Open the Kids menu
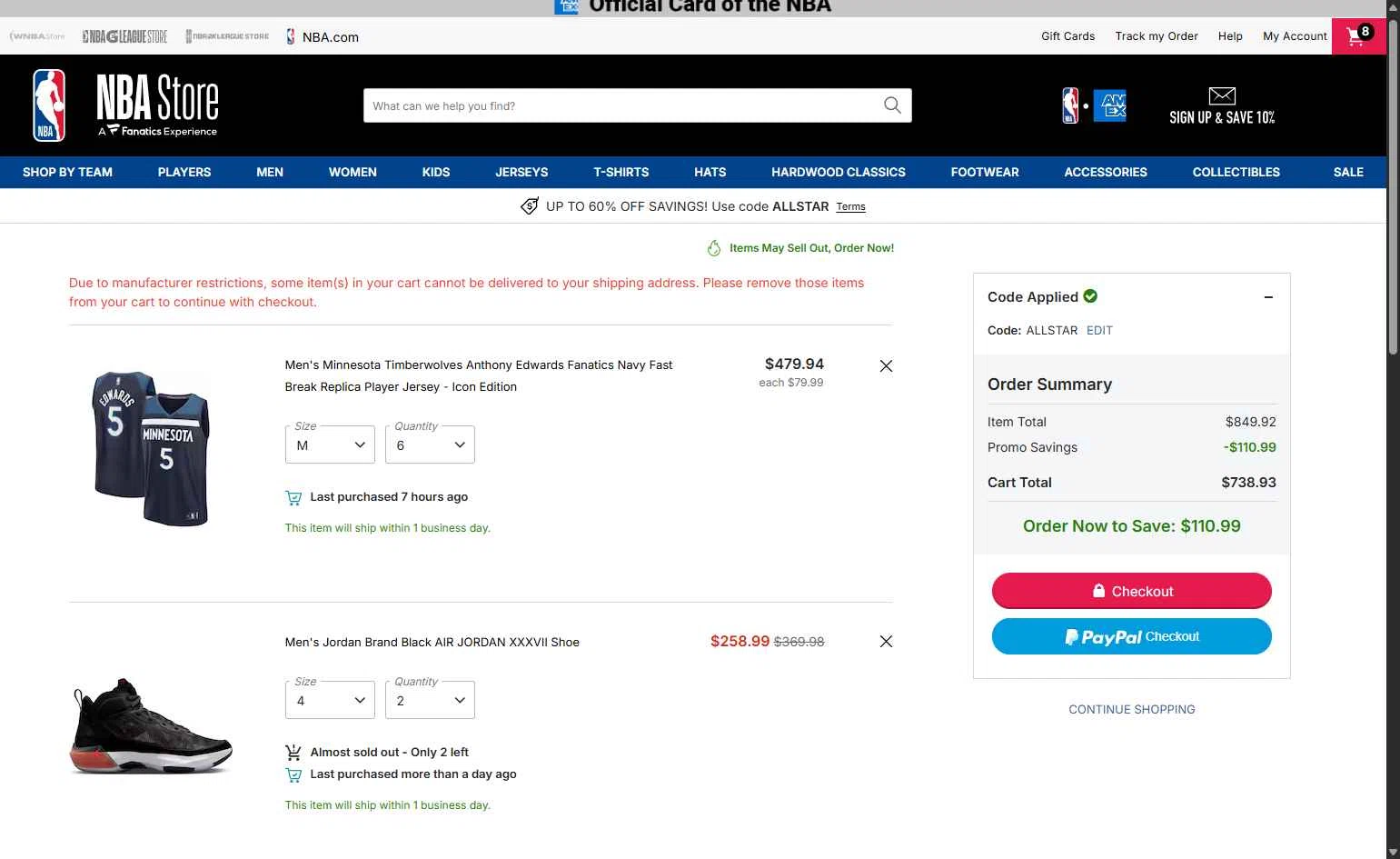 pyautogui.click(x=436, y=172)
